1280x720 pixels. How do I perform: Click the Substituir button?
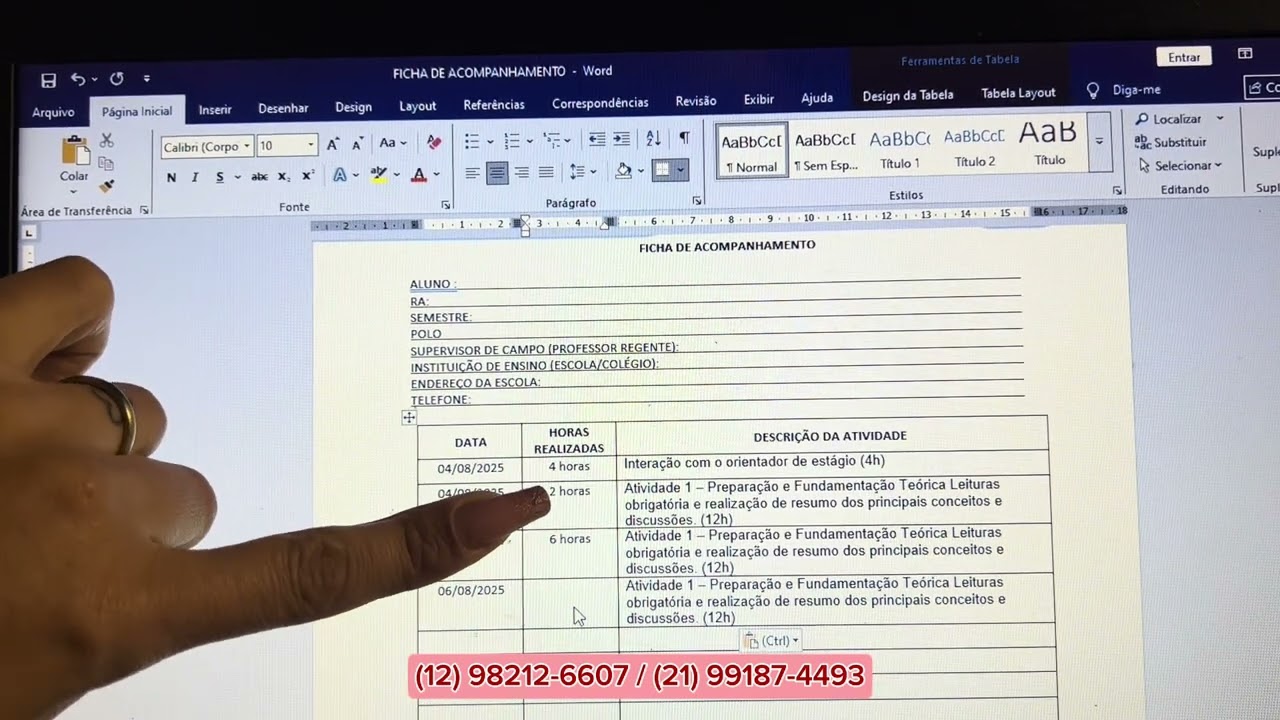[1171, 142]
